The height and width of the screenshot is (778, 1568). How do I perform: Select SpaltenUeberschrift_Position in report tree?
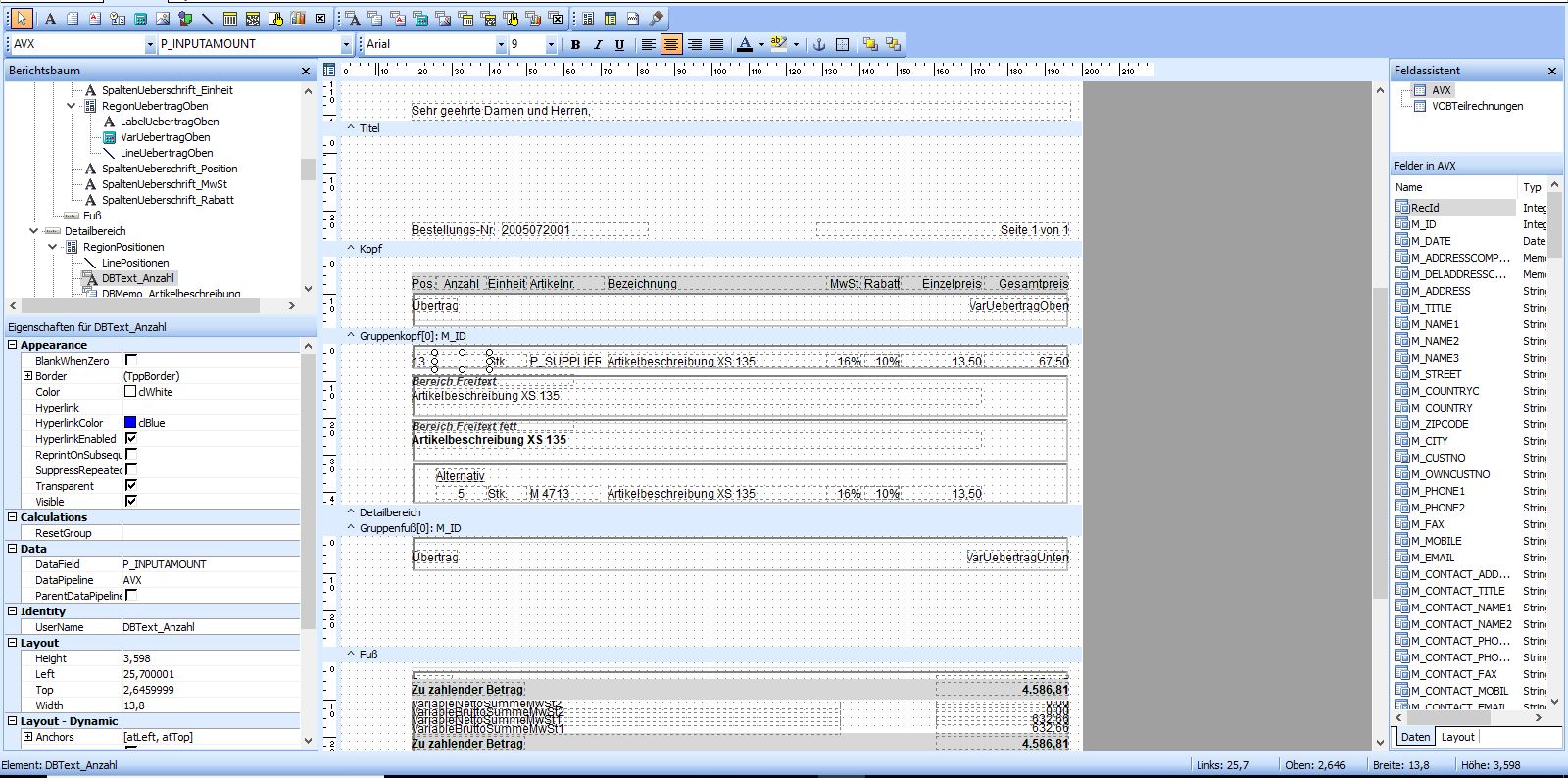[x=170, y=169]
